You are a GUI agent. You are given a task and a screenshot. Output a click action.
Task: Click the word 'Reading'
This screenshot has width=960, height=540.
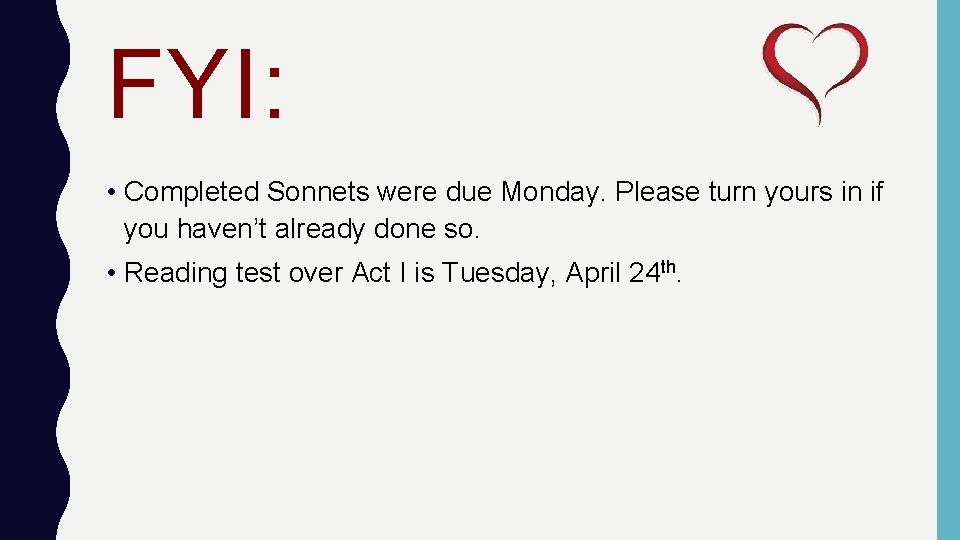pos(175,274)
